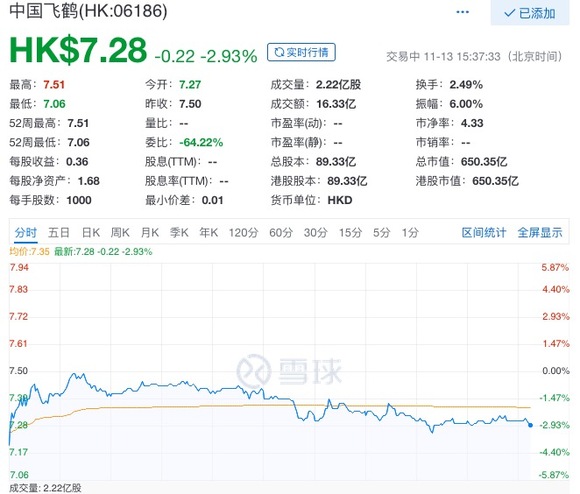Image resolution: width=580 pixels, height=494 pixels.
Task: Open 区间统计 range statistics
Action: 484,233
